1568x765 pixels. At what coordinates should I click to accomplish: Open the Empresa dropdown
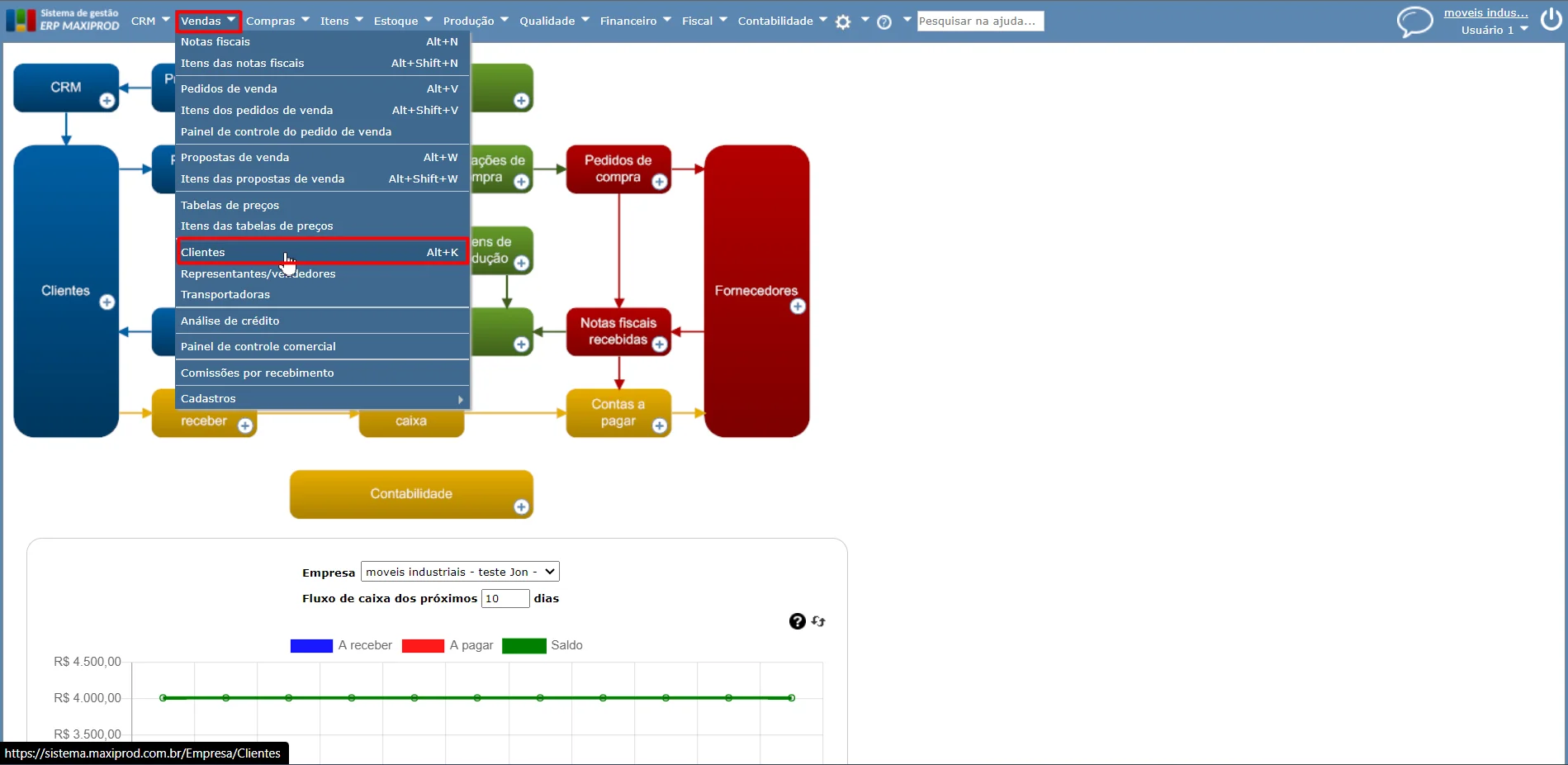pos(460,572)
